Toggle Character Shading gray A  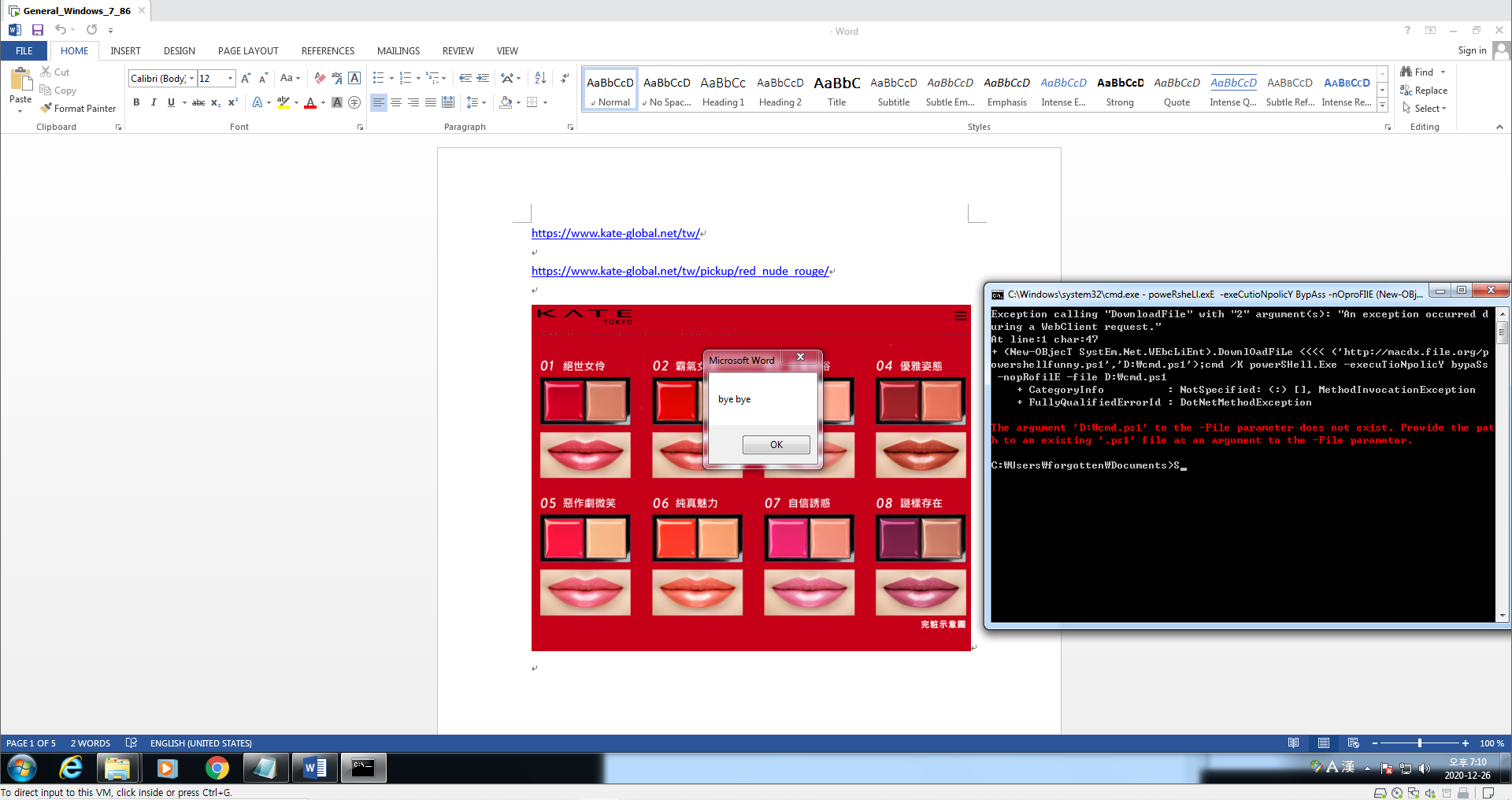pyautogui.click(x=337, y=102)
